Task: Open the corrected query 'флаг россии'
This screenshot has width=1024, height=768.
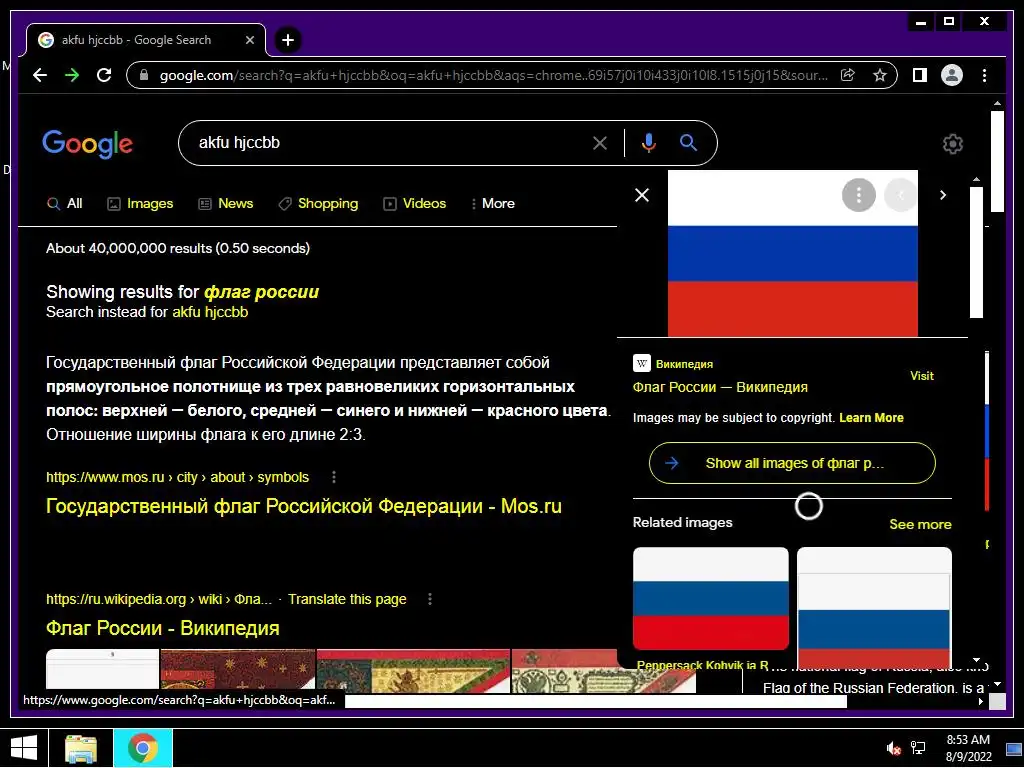Action: pos(261,292)
